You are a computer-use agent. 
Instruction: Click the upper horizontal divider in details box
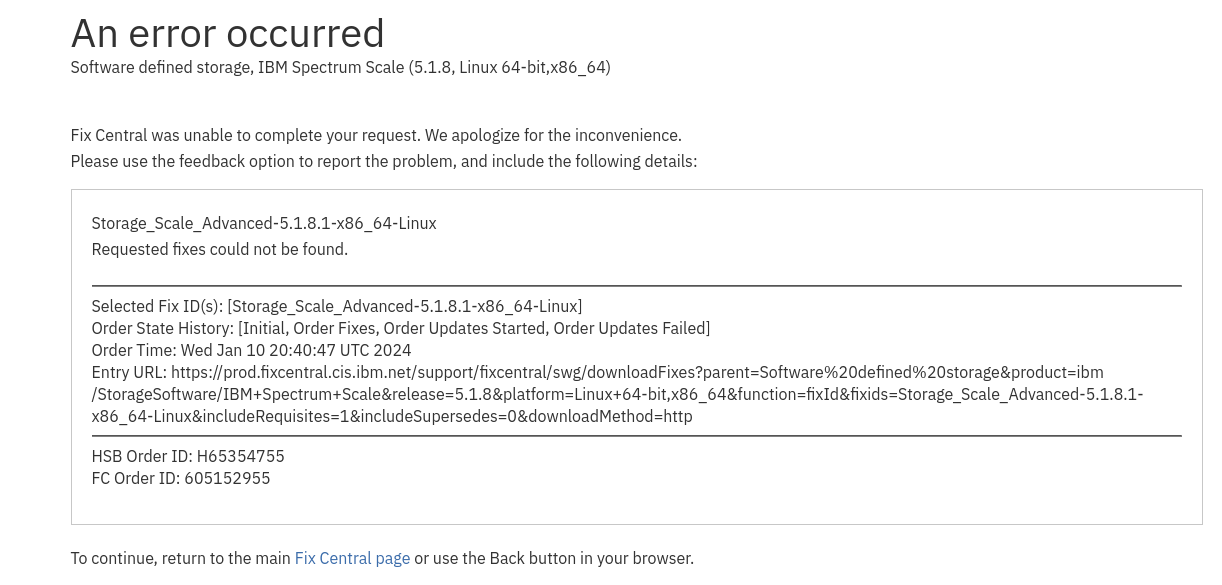pyautogui.click(x=637, y=286)
